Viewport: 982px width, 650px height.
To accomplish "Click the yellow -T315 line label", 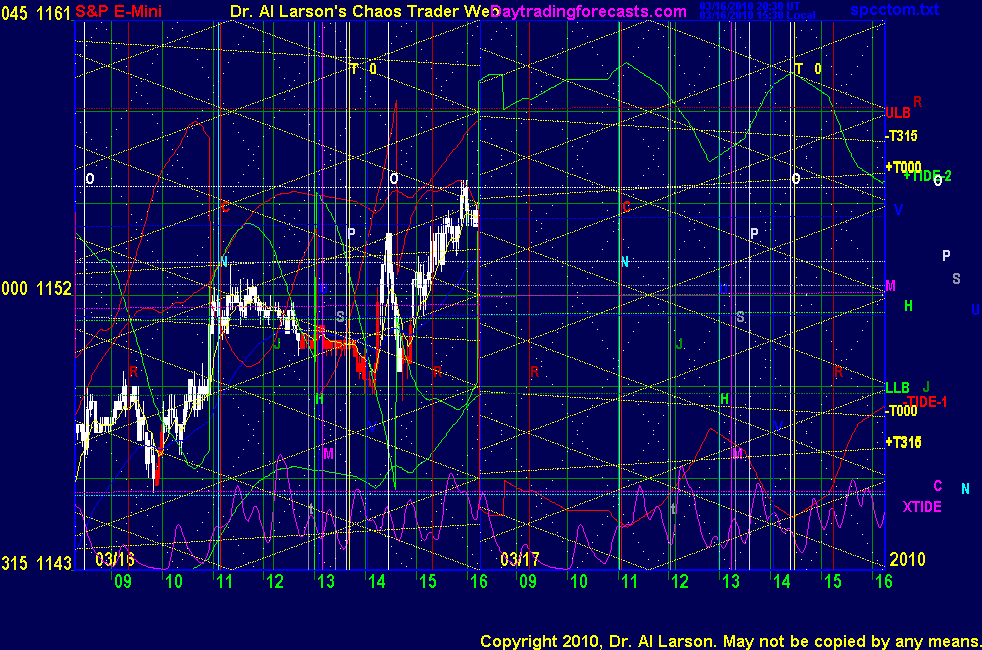I will tap(901, 137).
